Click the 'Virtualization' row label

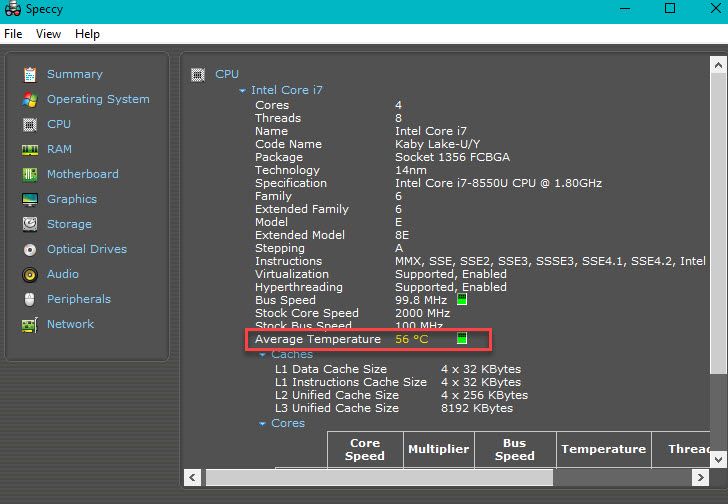[x=292, y=274]
